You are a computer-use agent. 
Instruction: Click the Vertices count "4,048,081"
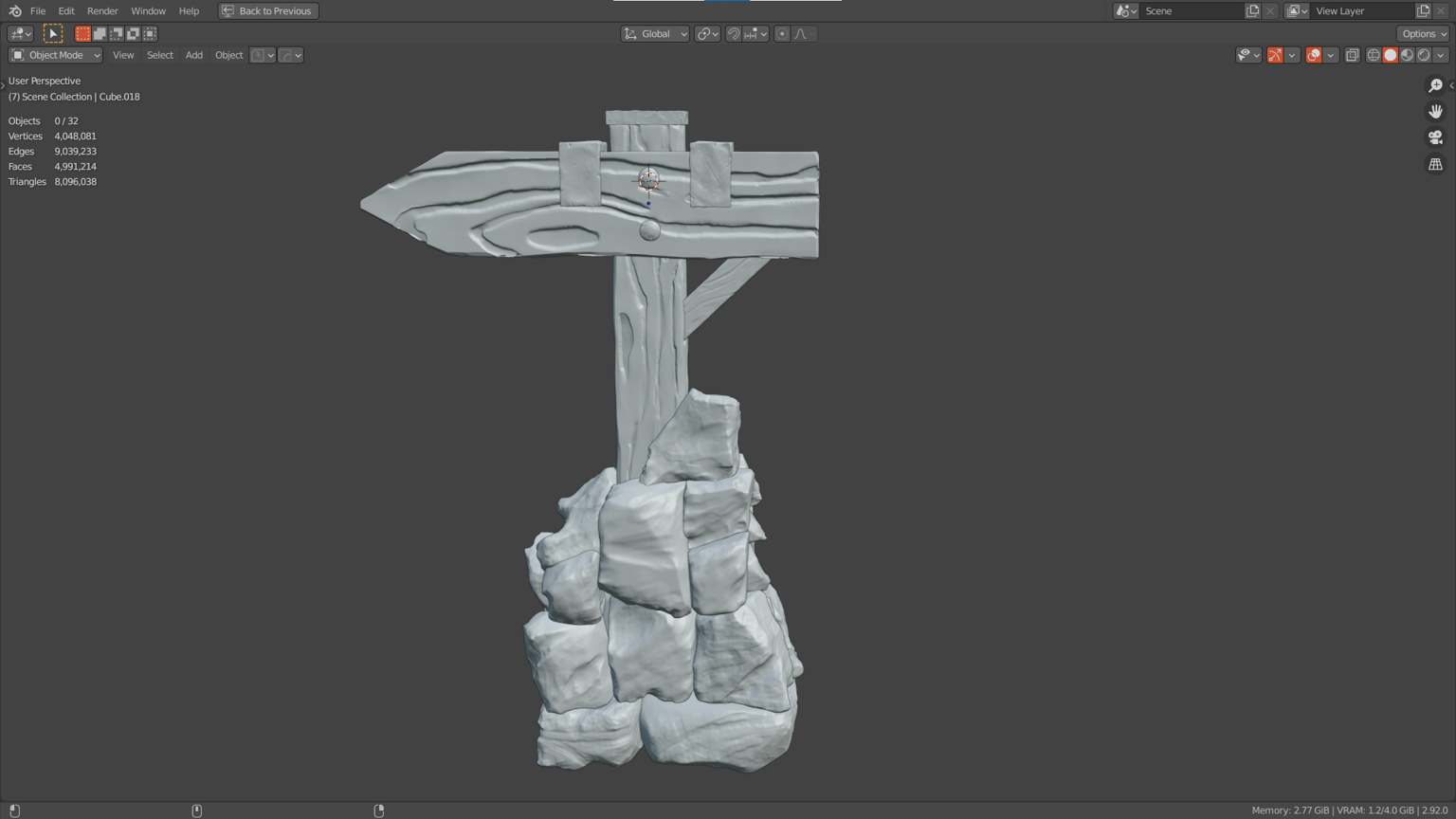(76, 136)
